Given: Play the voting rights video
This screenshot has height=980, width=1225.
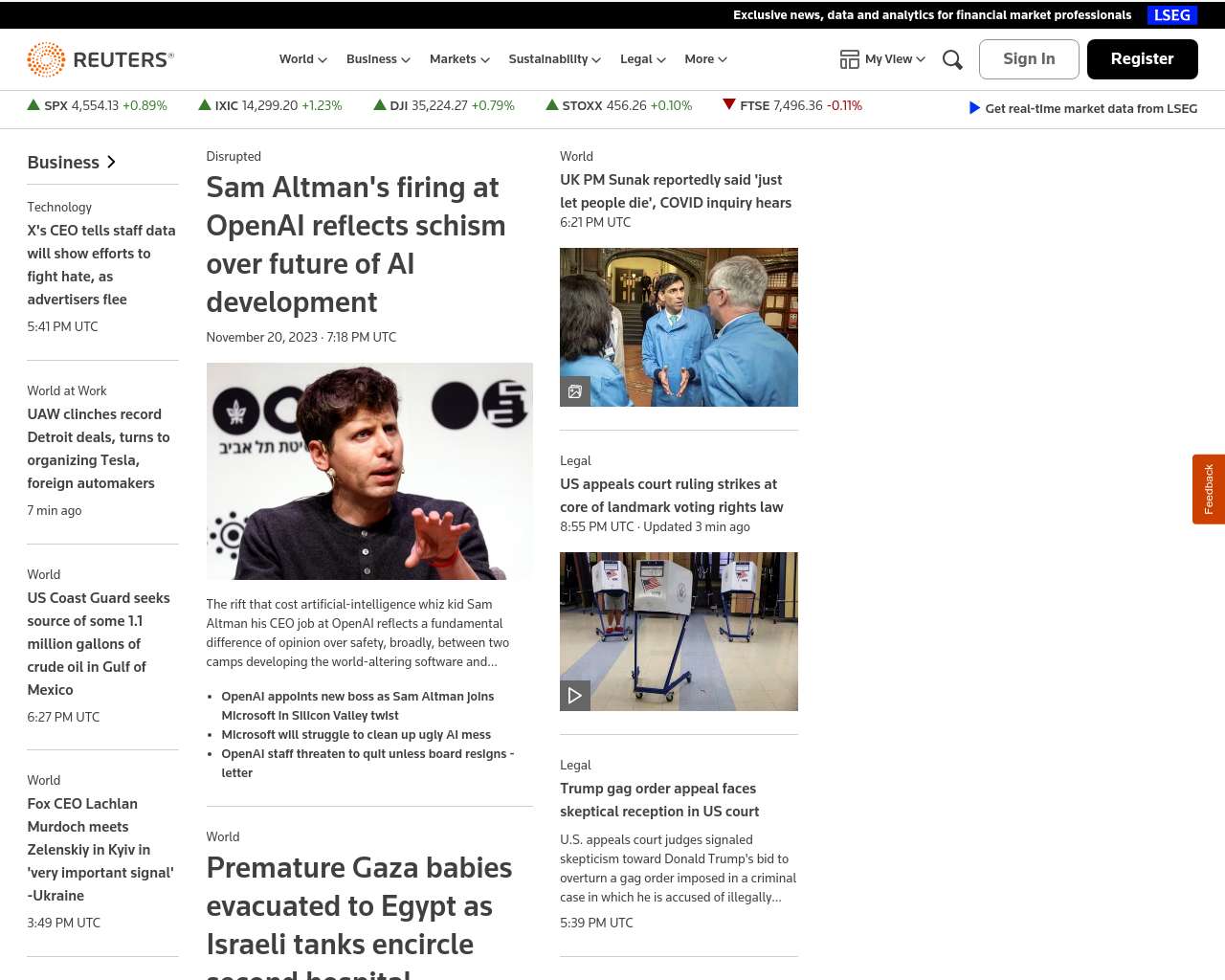Looking at the screenshot, I should pos(575,696).
